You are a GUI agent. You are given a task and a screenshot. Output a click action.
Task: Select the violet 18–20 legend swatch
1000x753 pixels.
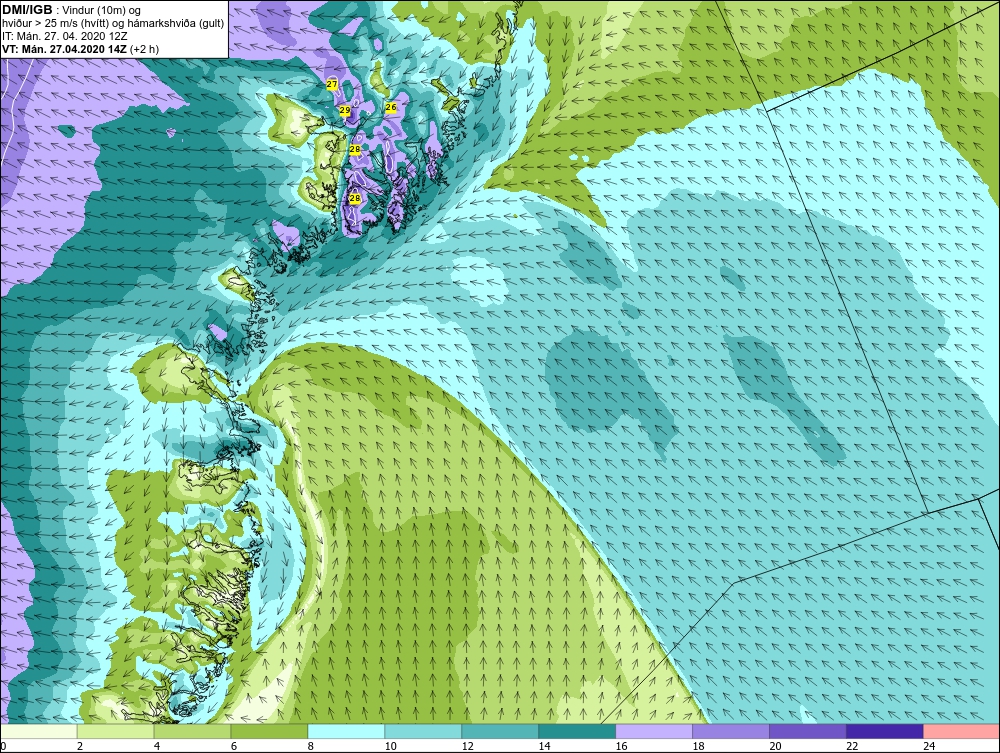coord(731,731)
